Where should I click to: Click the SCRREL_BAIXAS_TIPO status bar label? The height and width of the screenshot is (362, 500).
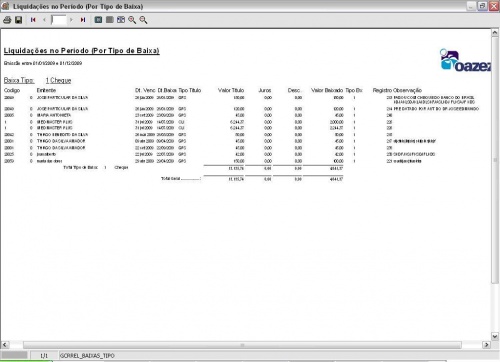click(x=87, y=356)
